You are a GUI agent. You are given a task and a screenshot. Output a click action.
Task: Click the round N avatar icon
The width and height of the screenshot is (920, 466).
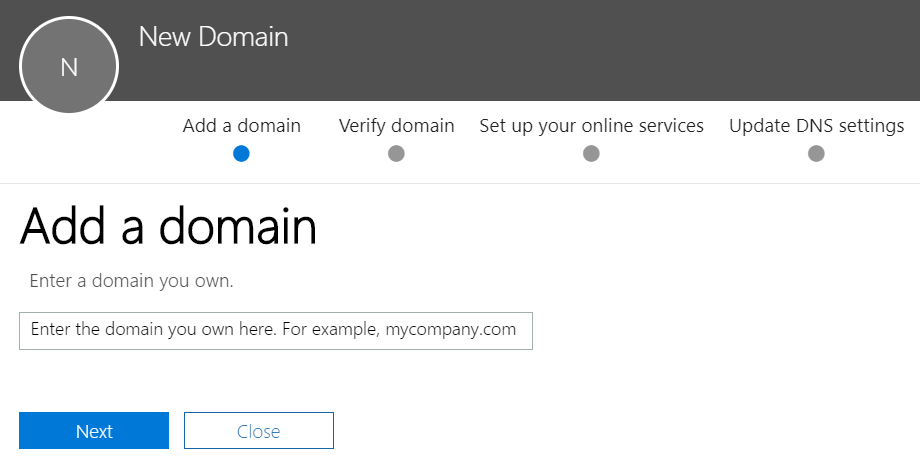(69, 66)
